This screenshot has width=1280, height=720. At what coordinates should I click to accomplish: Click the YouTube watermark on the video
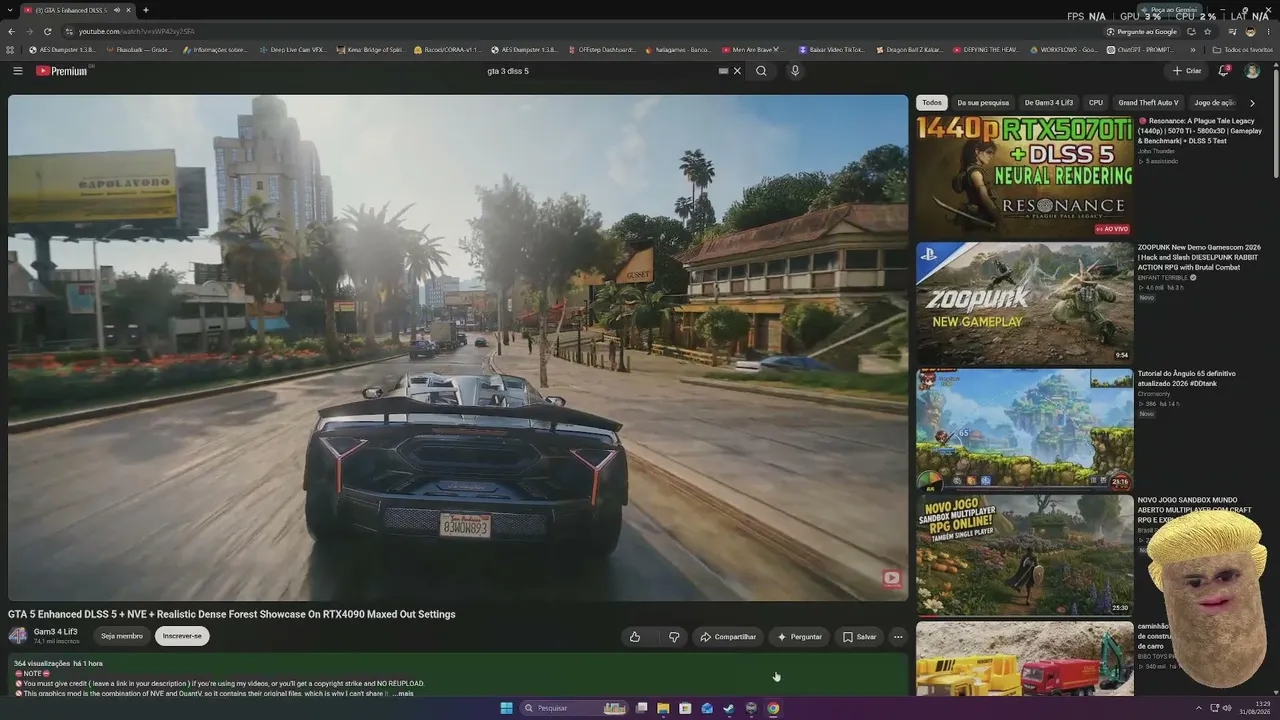pos(891,578)
